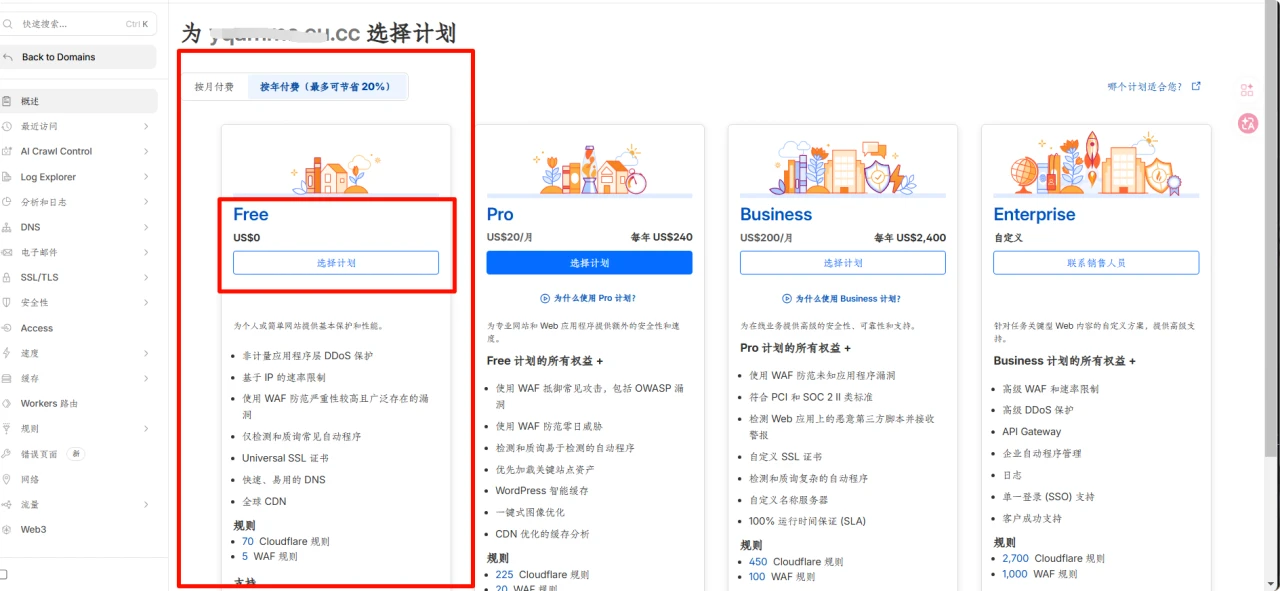1280x591 pixels.
Task: Click the Web3 icon in sidebar
Action: click(x=7, y=529)
